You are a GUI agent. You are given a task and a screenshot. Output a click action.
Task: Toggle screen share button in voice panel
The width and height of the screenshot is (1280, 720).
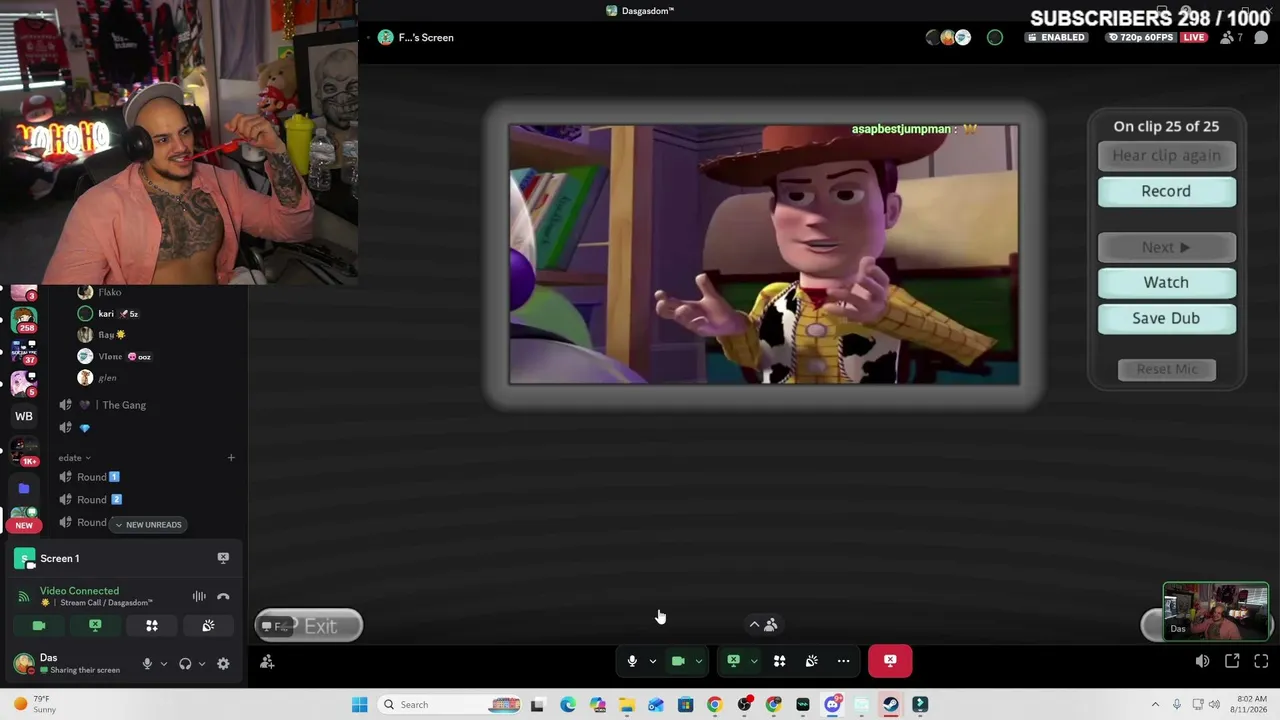[x=95, y=626]
